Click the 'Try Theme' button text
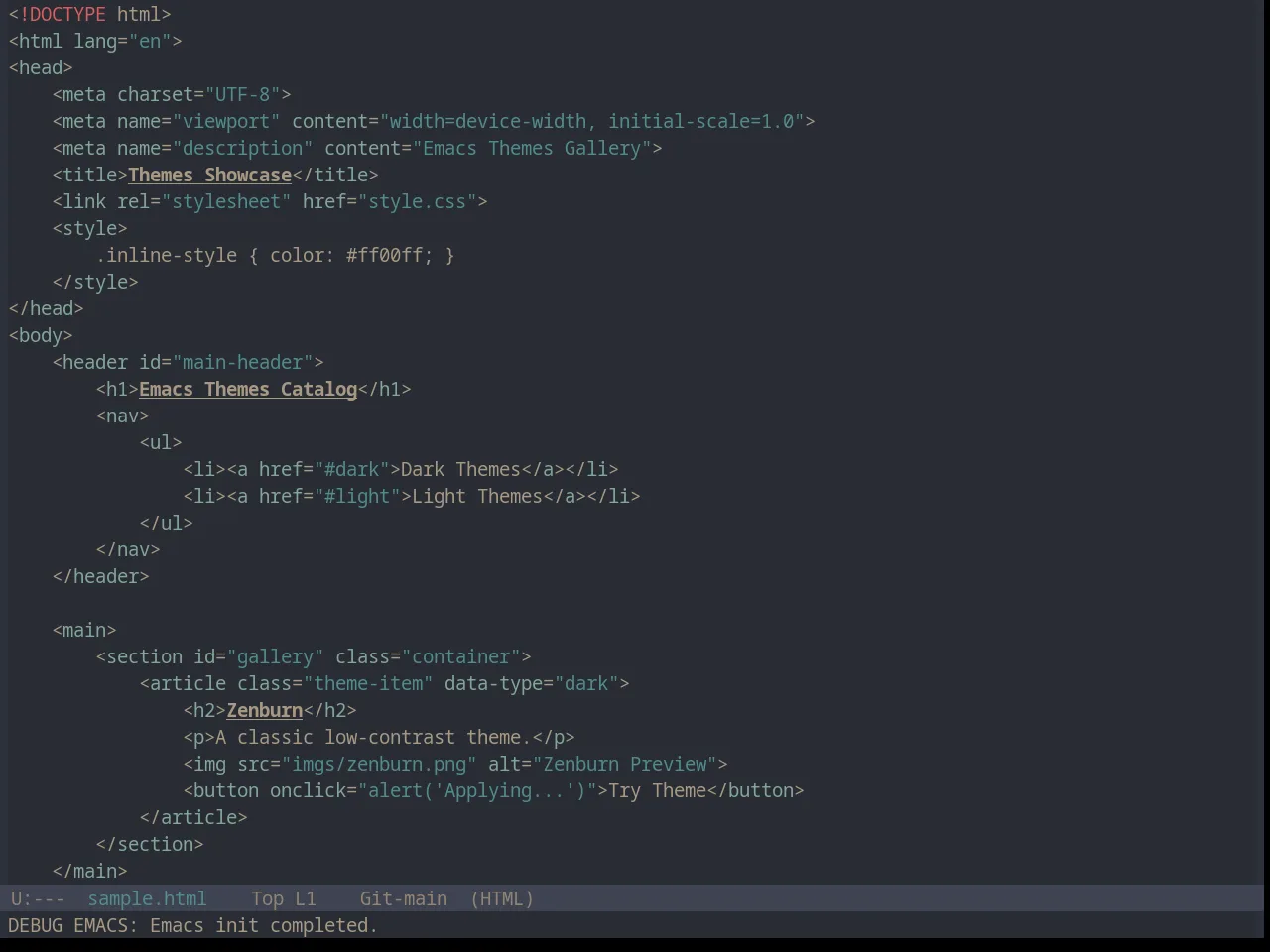1270x952 pixels. pyautogui.click(x=657, y=790)
